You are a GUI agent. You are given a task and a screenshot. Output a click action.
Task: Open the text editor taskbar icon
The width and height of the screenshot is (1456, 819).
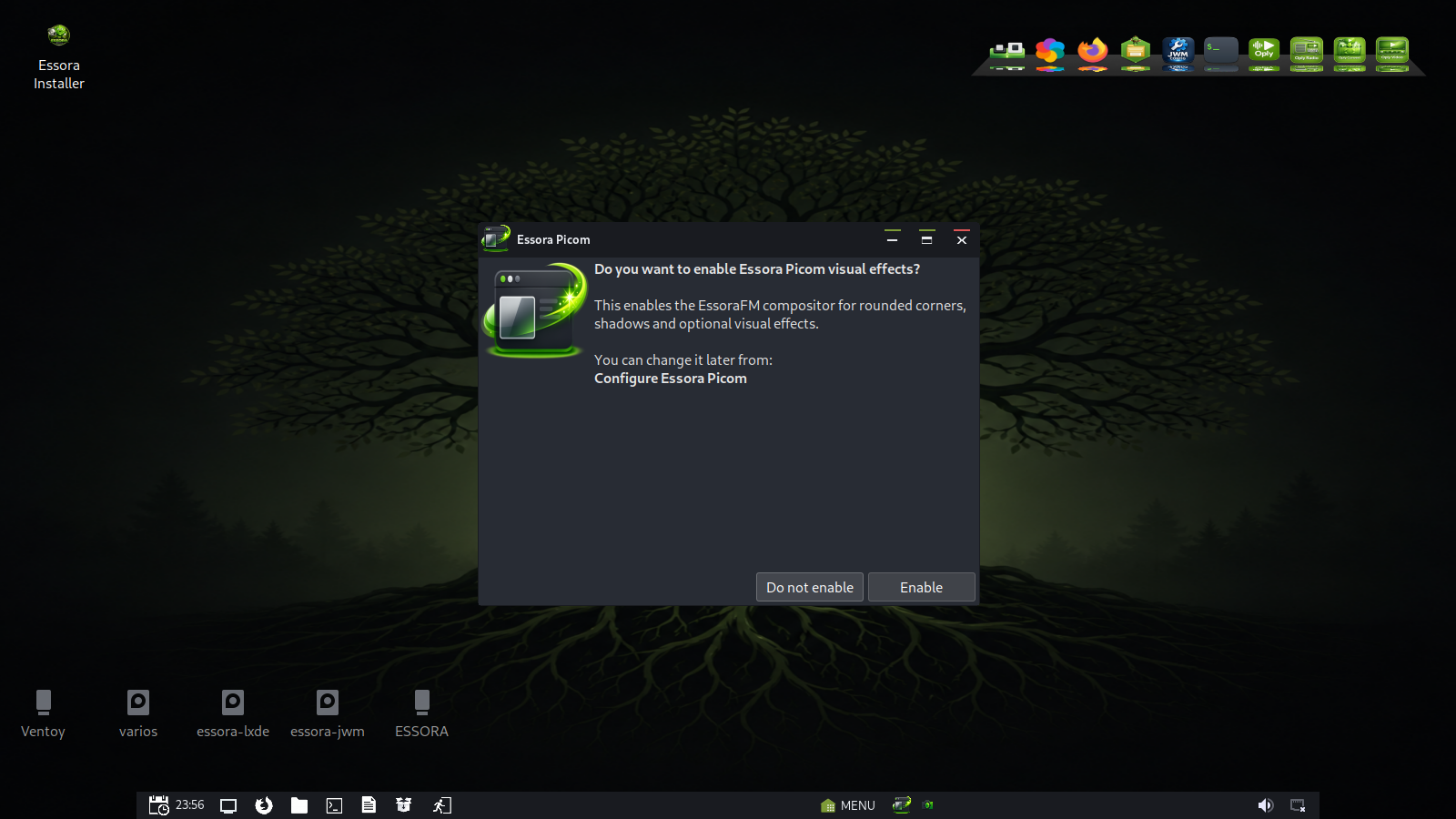pos(369,805)
